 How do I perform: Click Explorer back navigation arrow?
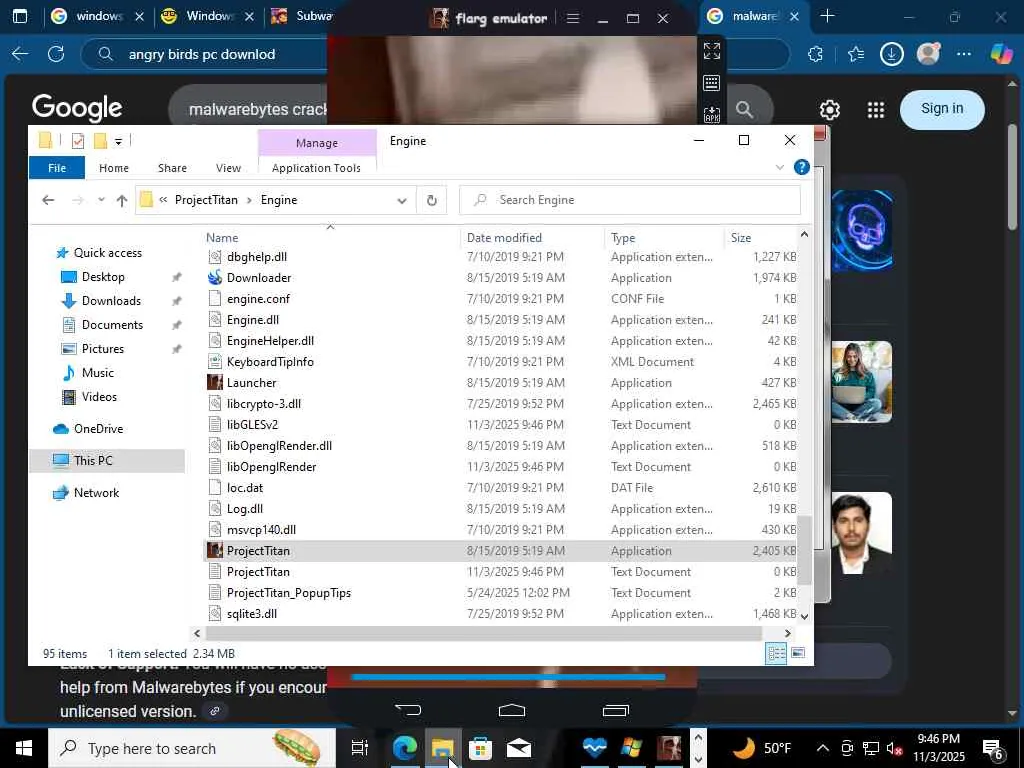pyautogui.click(x=48, y=200)
